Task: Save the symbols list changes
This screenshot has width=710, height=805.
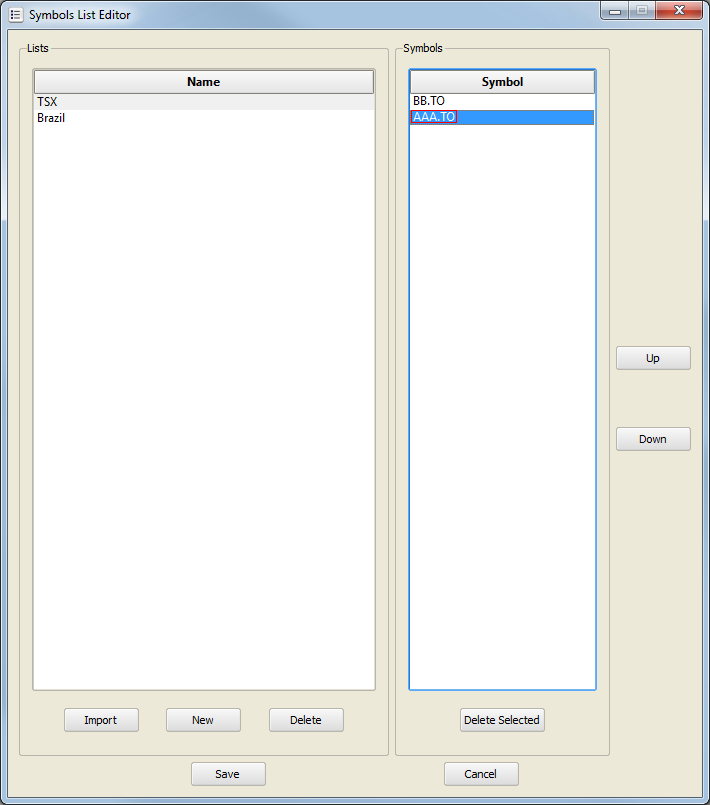Action: click(x=228, y=774)
